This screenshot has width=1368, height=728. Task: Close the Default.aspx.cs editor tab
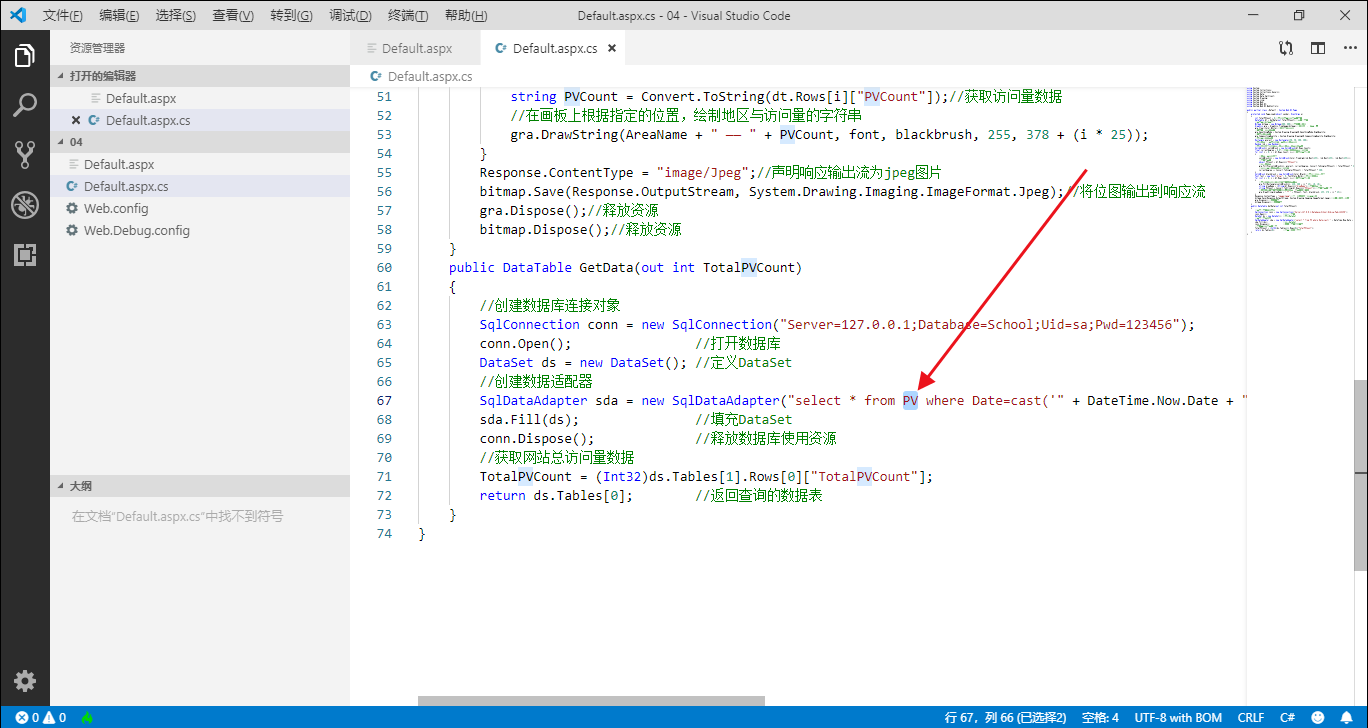(612, 48)
